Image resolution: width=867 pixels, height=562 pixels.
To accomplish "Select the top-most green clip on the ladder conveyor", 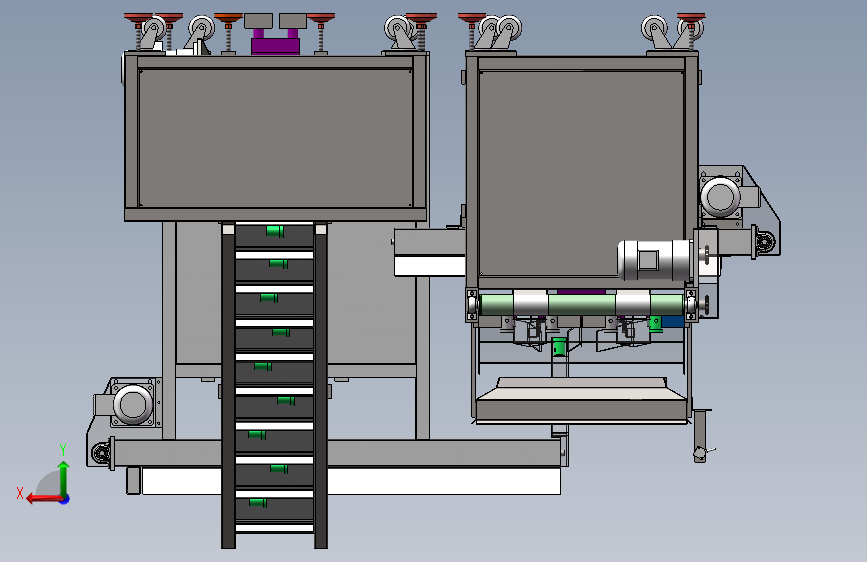I will (275, 231).
